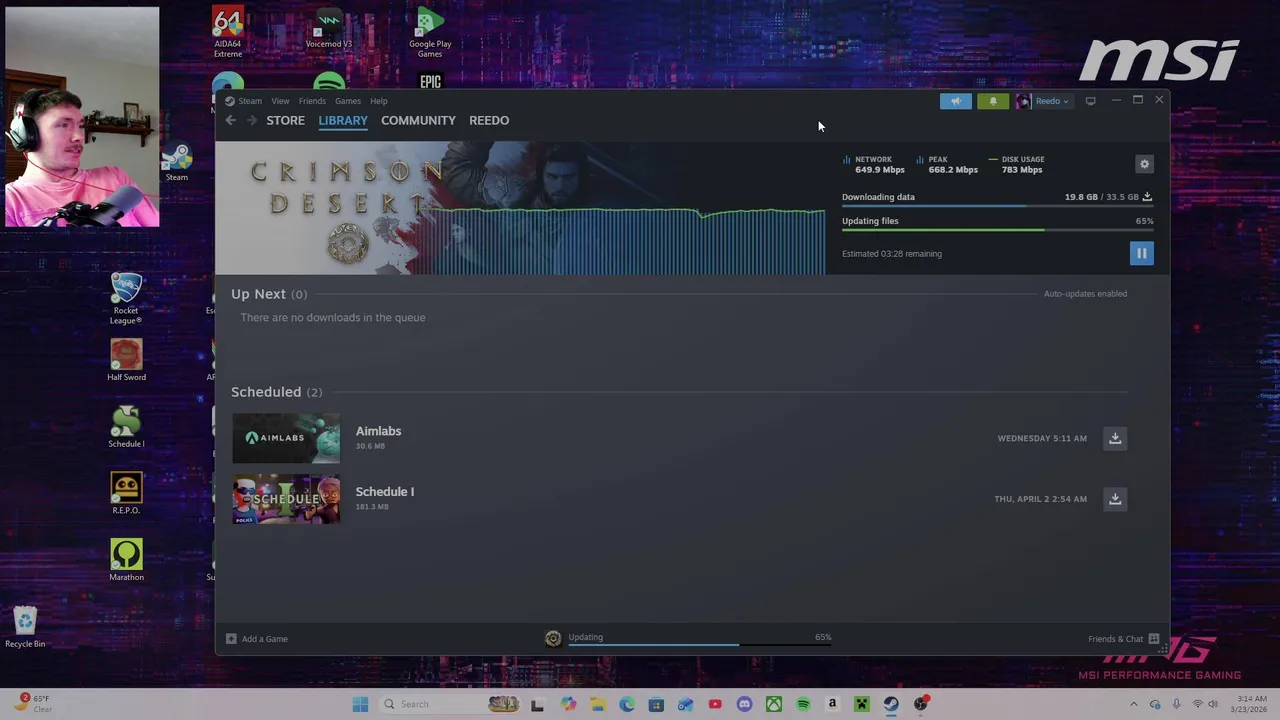Open R.E.P.O. desktop icon
The width and height of the screenshot is (1280, 720).
(x=126, y=493)
